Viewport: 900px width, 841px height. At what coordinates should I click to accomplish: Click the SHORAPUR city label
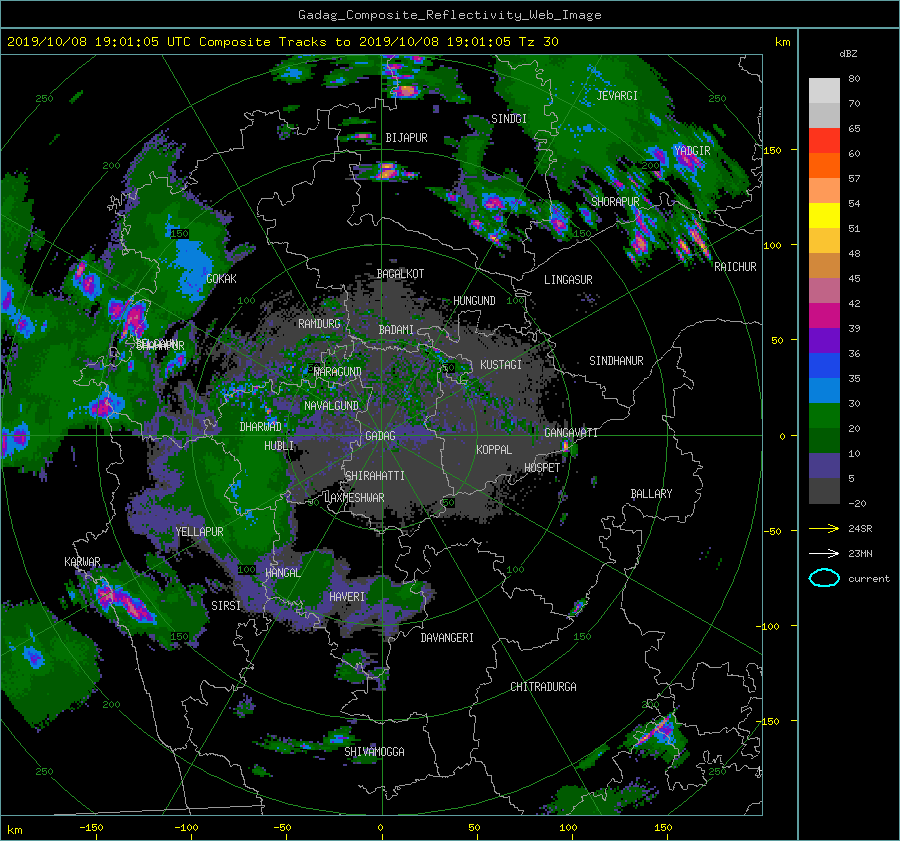point(615,202)
